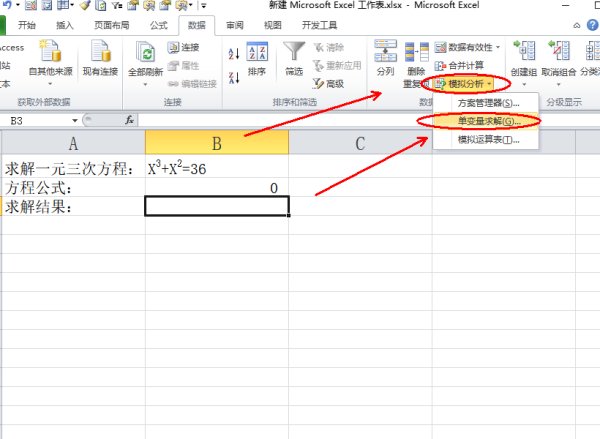
Task: Open Advanced filter (高级)
Action: [328, 83]
